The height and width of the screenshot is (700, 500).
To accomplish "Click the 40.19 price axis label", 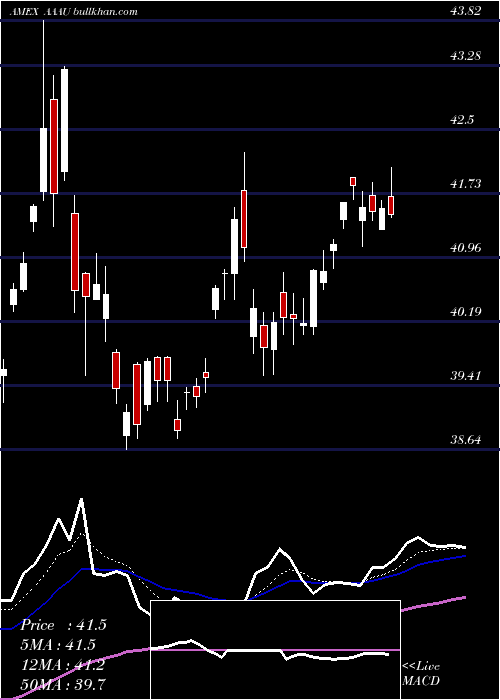I will [466, 312].
